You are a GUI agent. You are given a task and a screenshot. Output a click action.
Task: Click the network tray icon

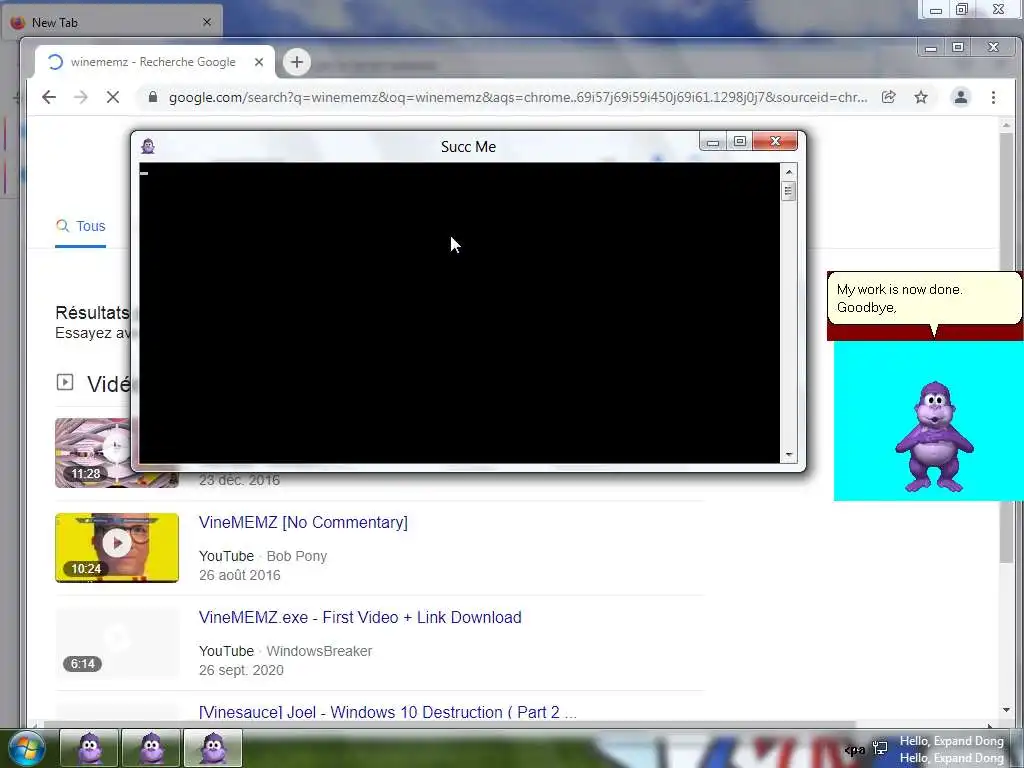(880, 748)
